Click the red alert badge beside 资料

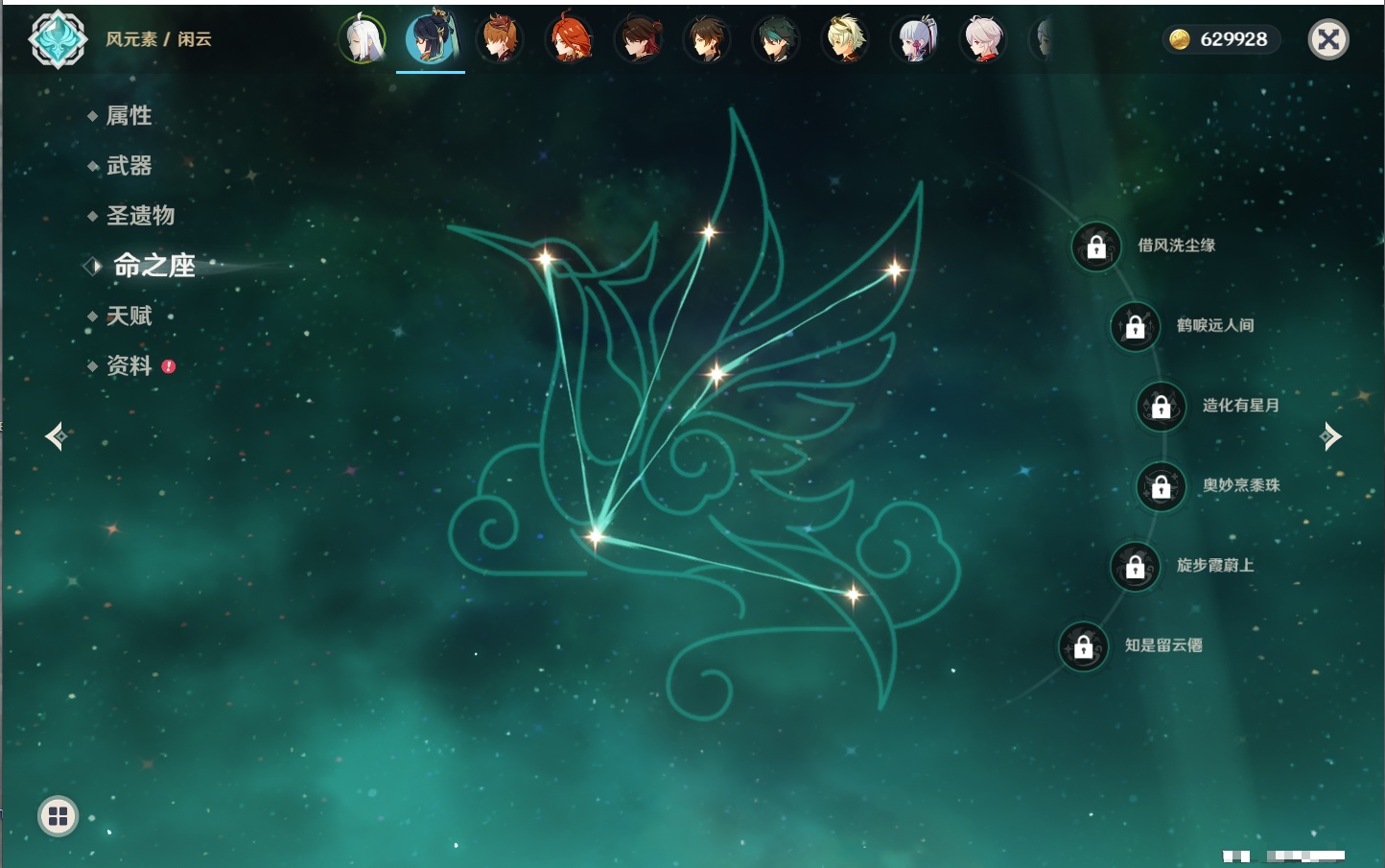tap(169, 366)
